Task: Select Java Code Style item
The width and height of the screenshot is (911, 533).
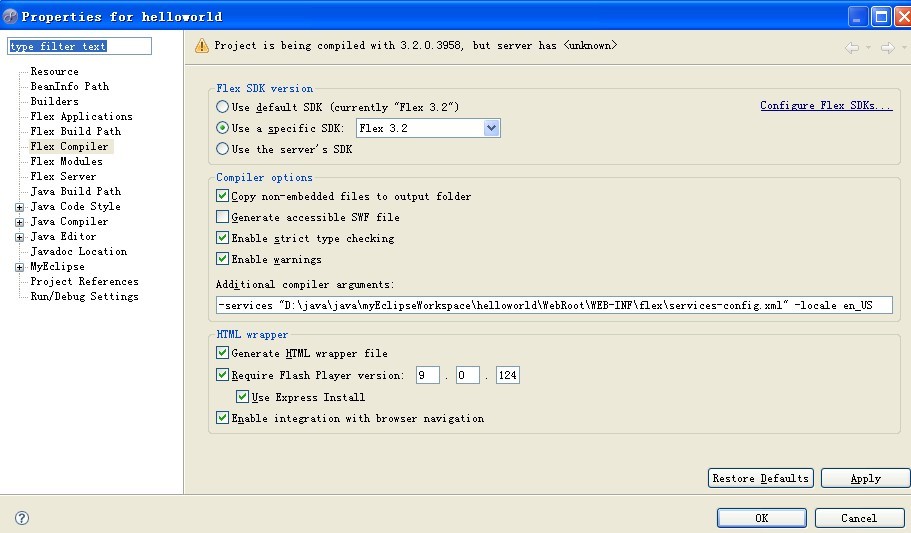Action: click(x=76, y=206)
